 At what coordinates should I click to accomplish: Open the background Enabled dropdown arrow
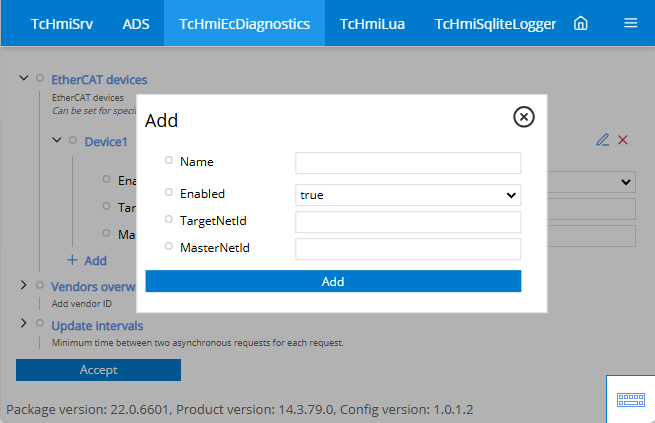625,182
